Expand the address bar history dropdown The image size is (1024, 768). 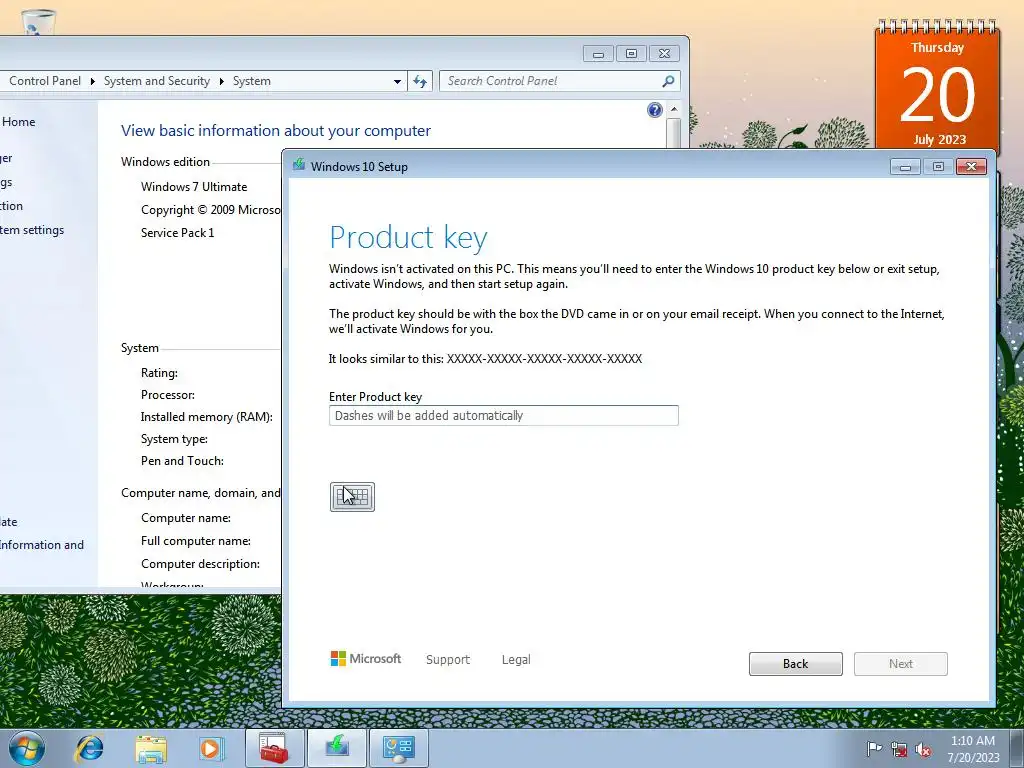397,82
